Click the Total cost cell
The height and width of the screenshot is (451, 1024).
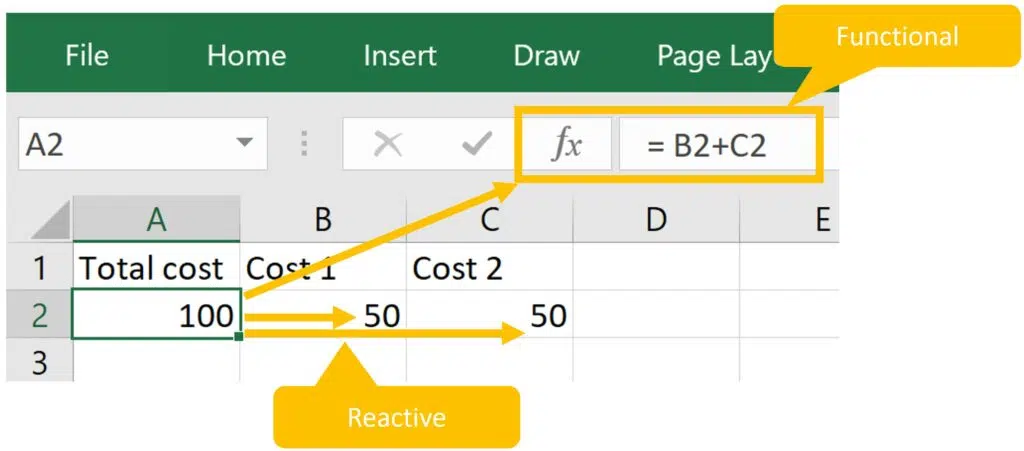[156, 268]
